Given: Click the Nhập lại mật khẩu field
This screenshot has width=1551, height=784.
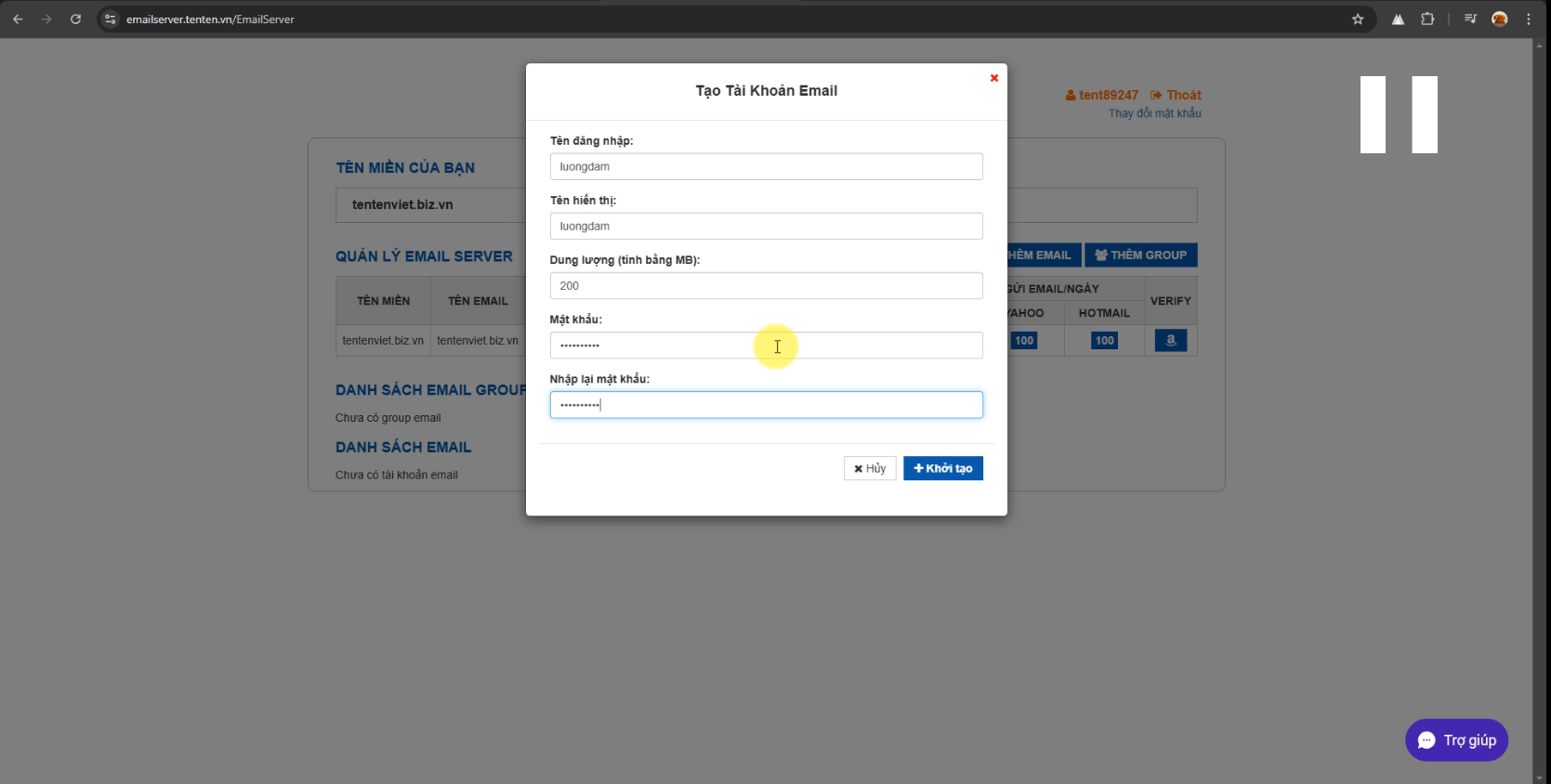Looking at the screenshot, I should (766, 404).
